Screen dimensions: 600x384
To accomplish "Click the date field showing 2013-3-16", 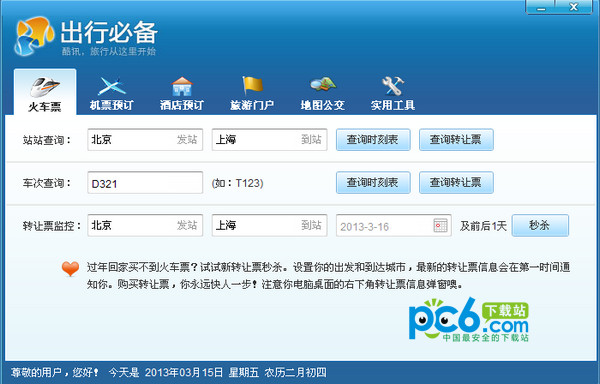I will coord(394,225).
